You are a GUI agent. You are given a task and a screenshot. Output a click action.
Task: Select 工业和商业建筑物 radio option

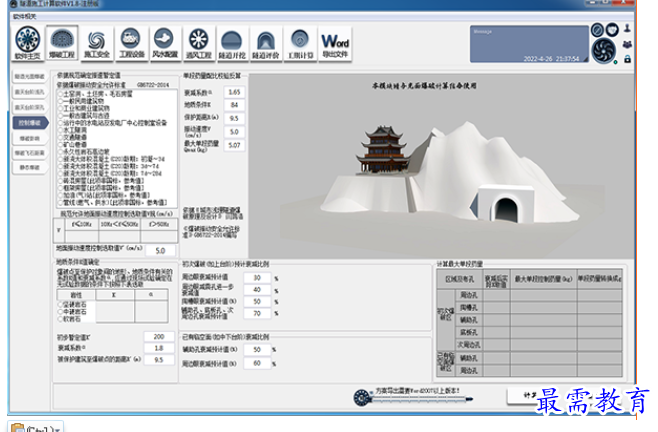[84, 108]
